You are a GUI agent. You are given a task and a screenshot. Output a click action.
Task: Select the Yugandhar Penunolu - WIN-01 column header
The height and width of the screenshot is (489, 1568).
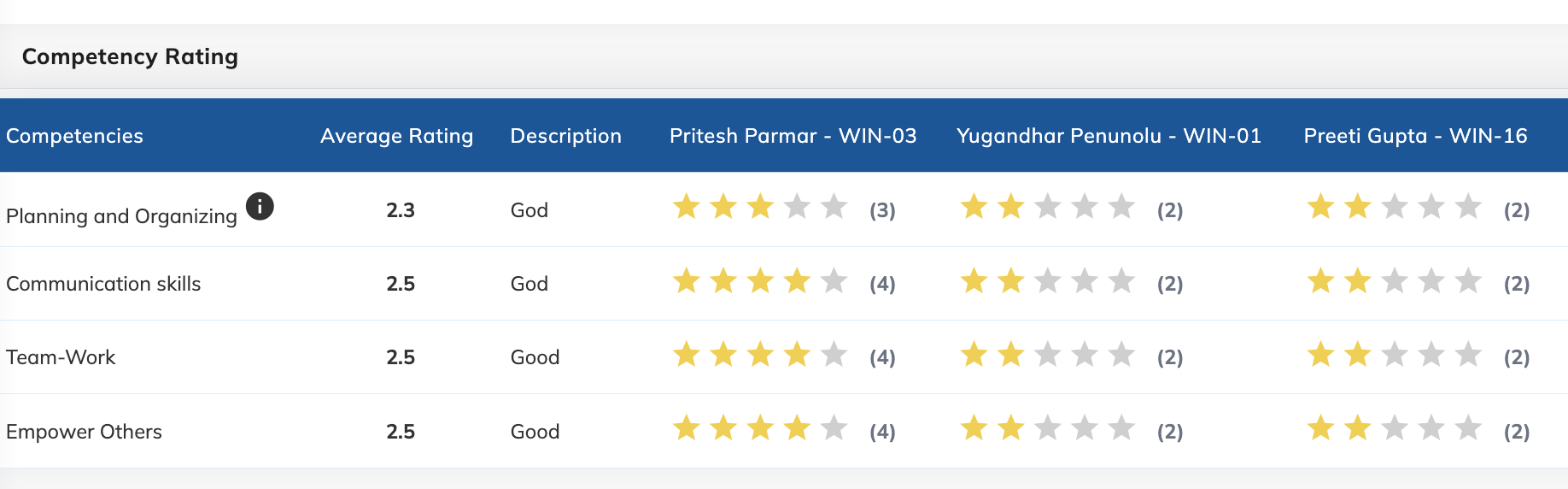(x=1109, y=136)
